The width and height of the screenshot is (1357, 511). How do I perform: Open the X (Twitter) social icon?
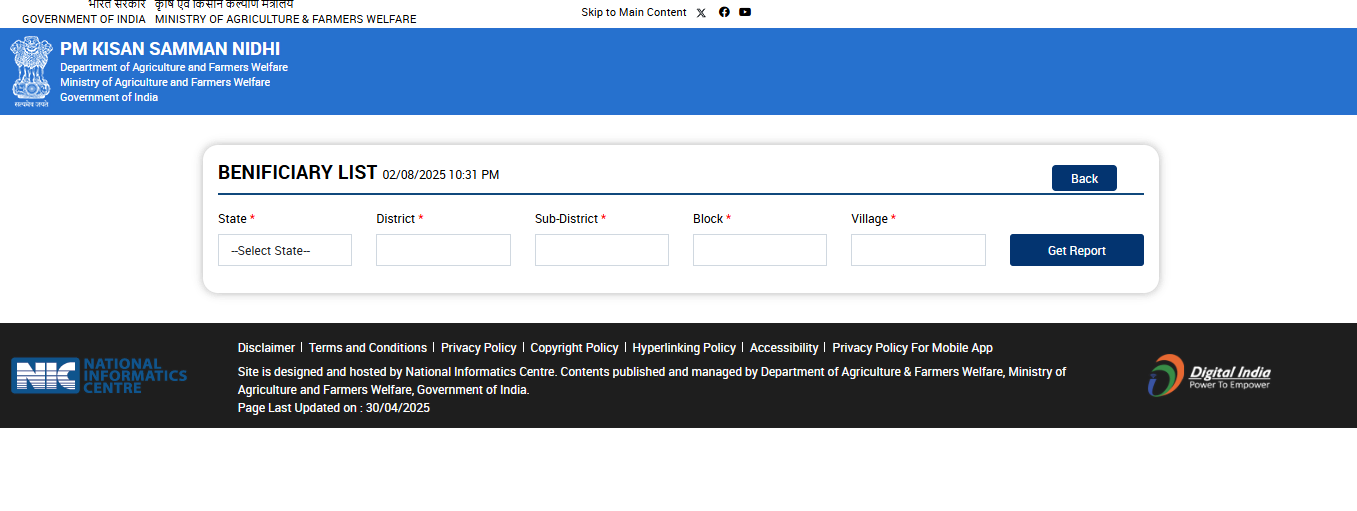point(701,13)
